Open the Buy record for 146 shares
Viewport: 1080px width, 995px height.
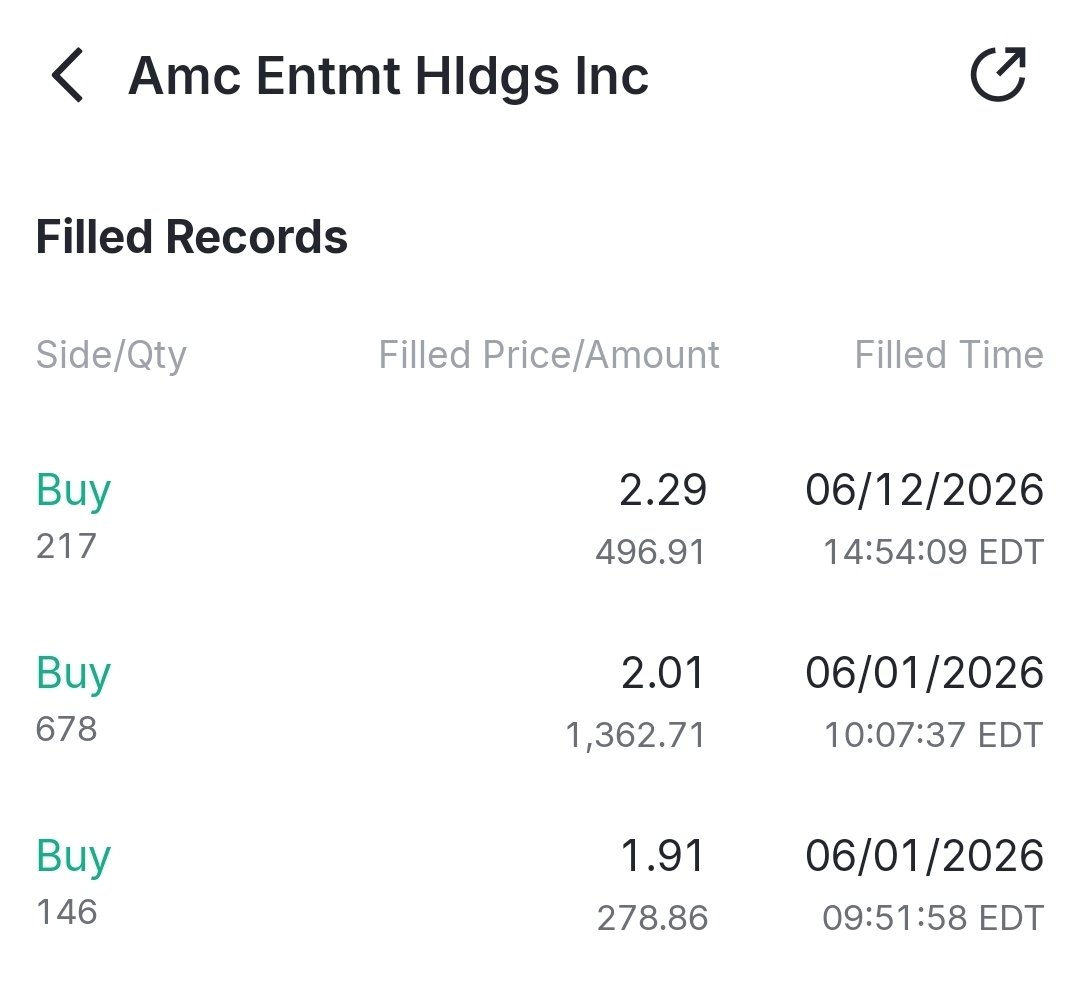coord(540,884)
